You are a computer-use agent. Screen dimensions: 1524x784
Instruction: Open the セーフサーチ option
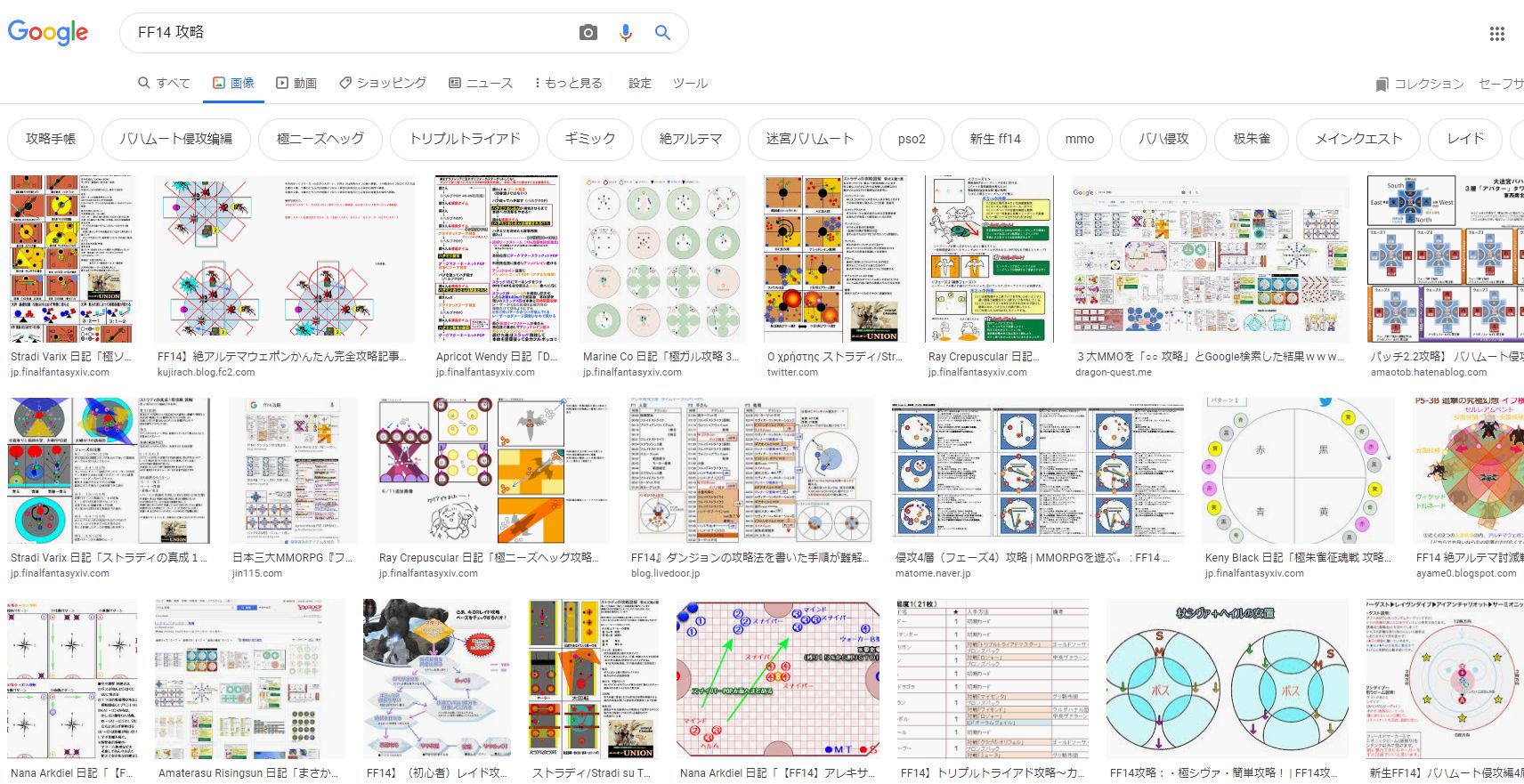pyautogui.click(x=1501, y=84)
